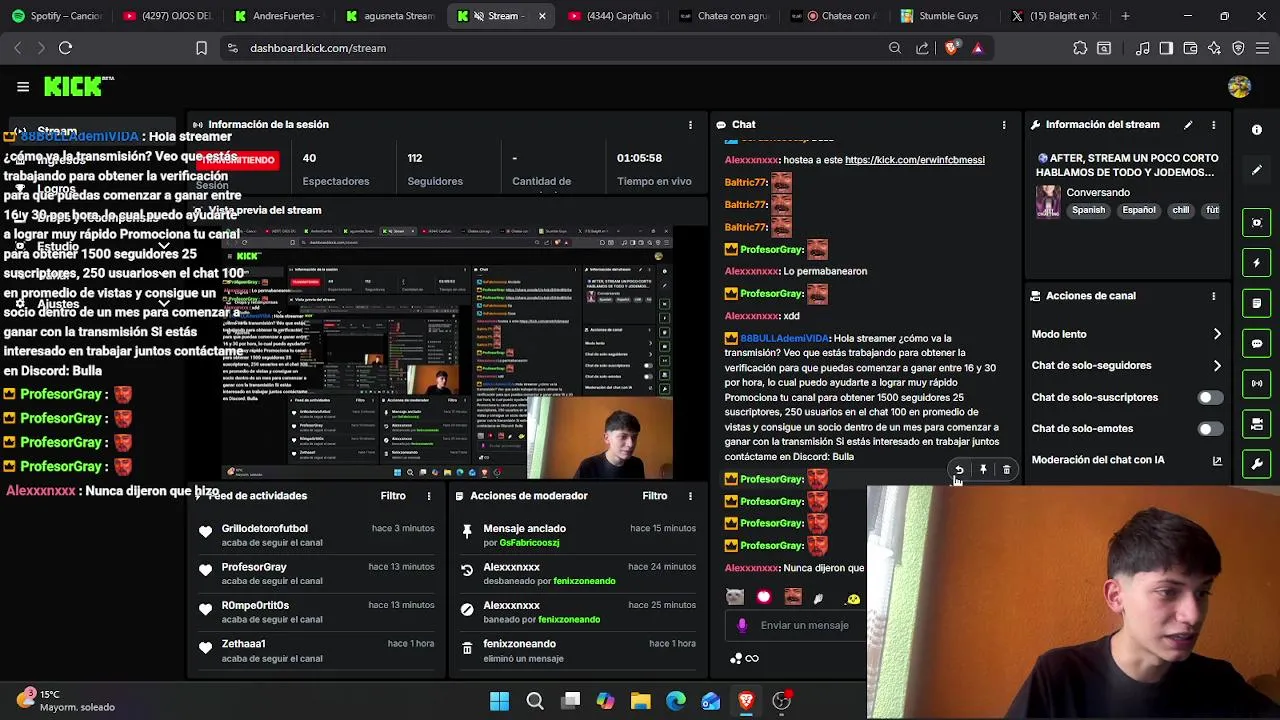Click the infinity icon below chat input
The width and height of the screenshot is (1280, 720).
click(752, 658)
